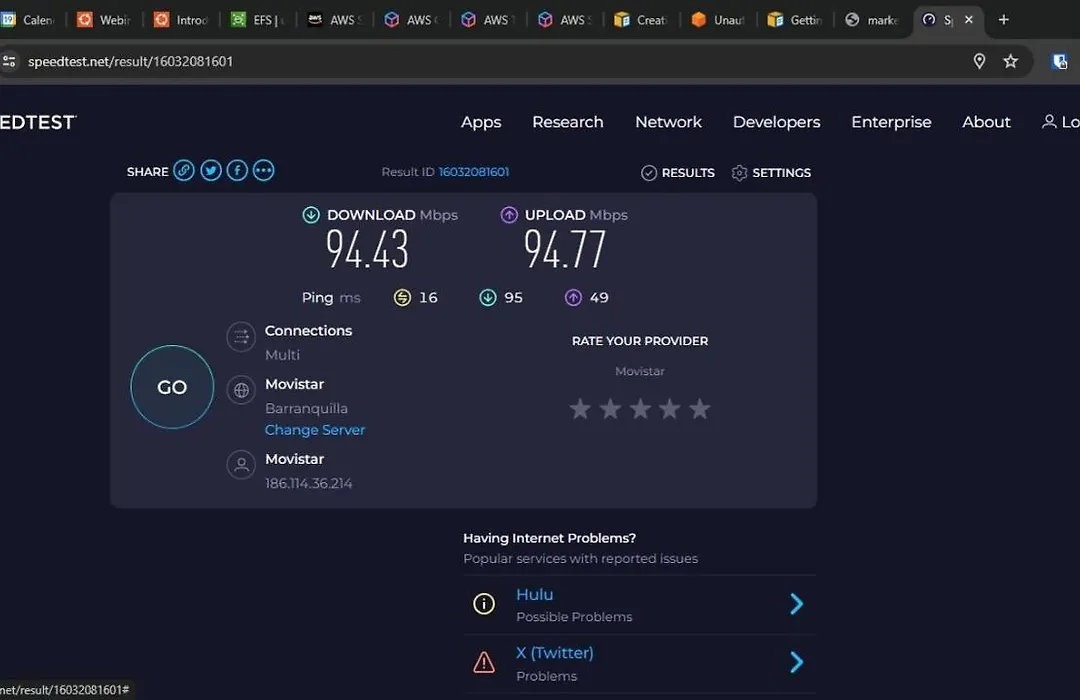Click the UPLOAD arrow icon
The image size is (1080, 700).
tap(509, 215)
